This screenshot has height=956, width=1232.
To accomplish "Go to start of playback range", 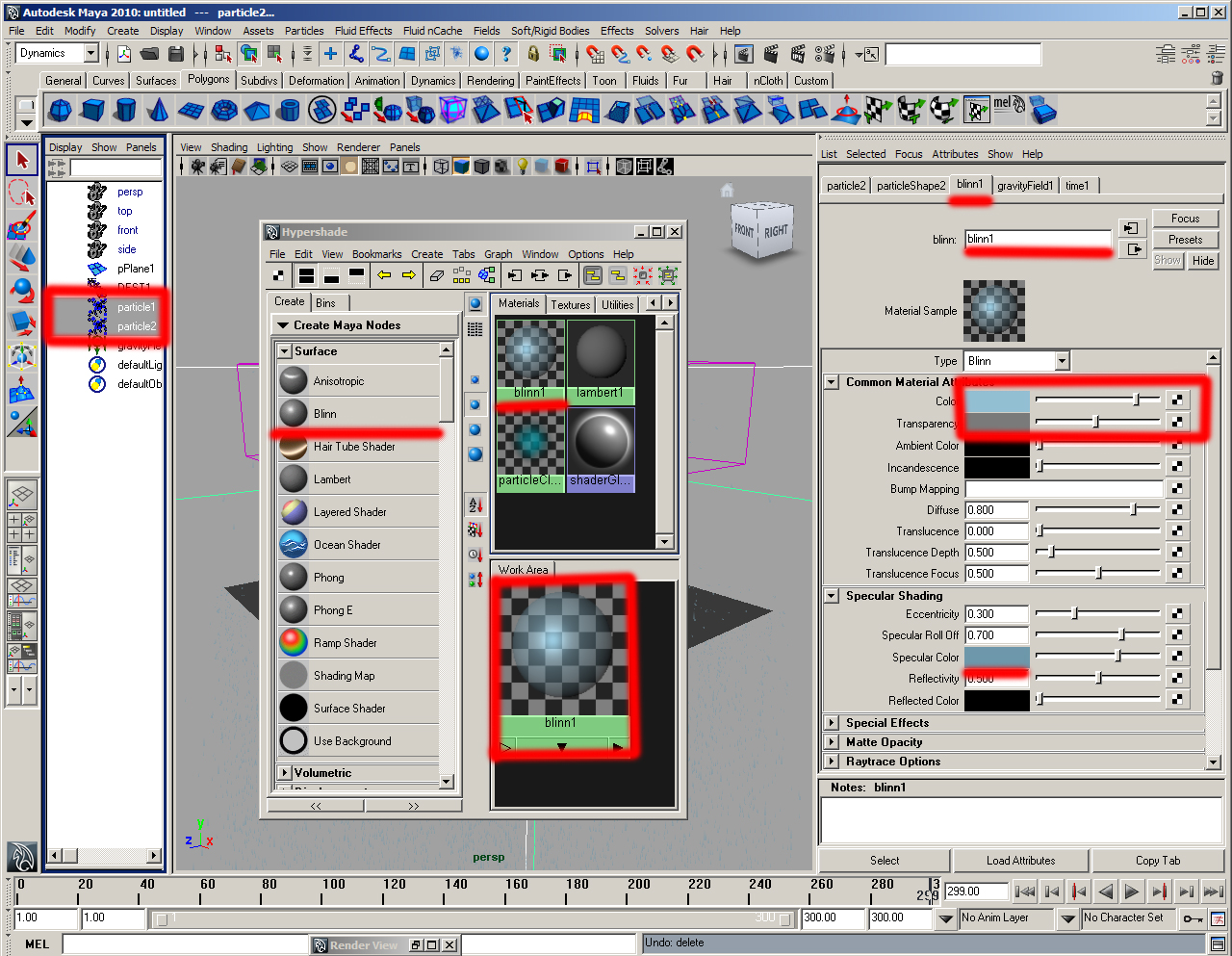I will [1025, 891].
